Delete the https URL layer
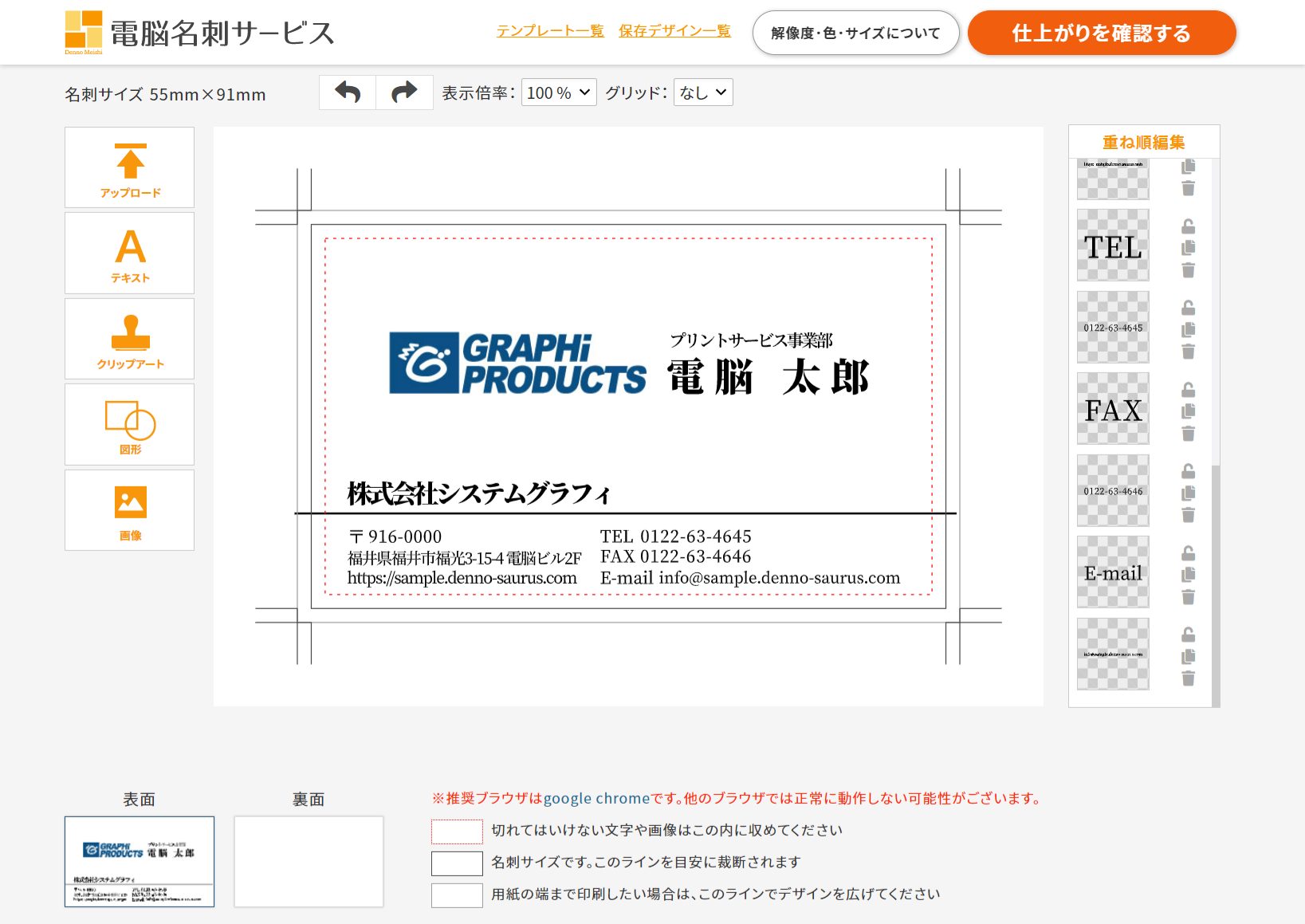 tap(1188, 188)
